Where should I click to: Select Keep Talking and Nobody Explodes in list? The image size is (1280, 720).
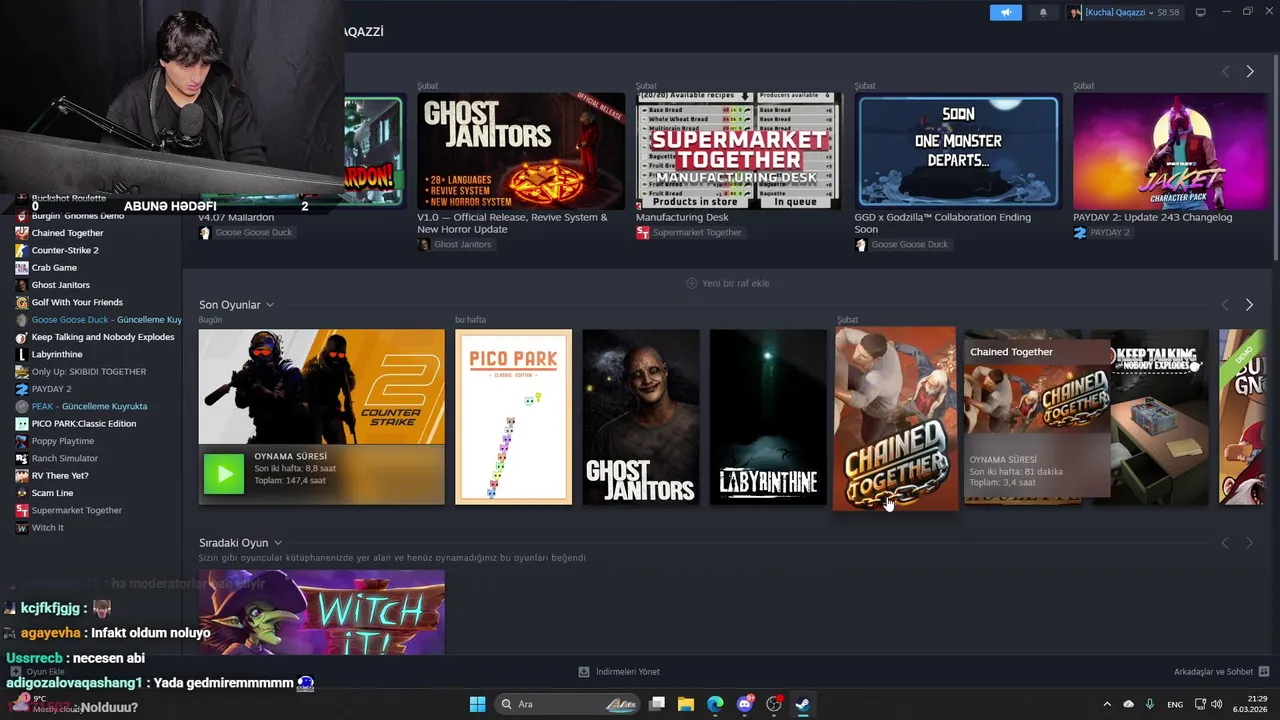(x=103, y=337)
